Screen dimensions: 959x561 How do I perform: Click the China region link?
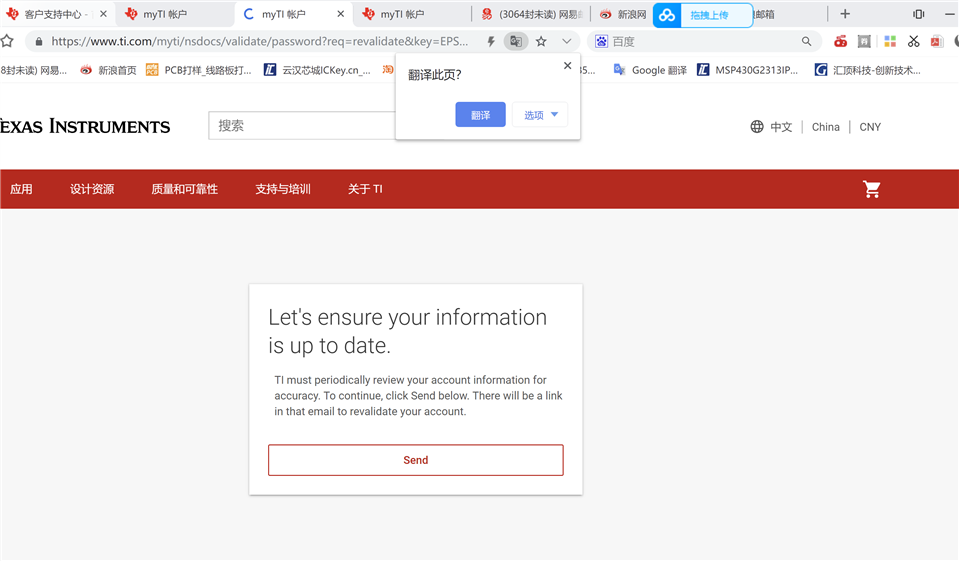(825, 127)
